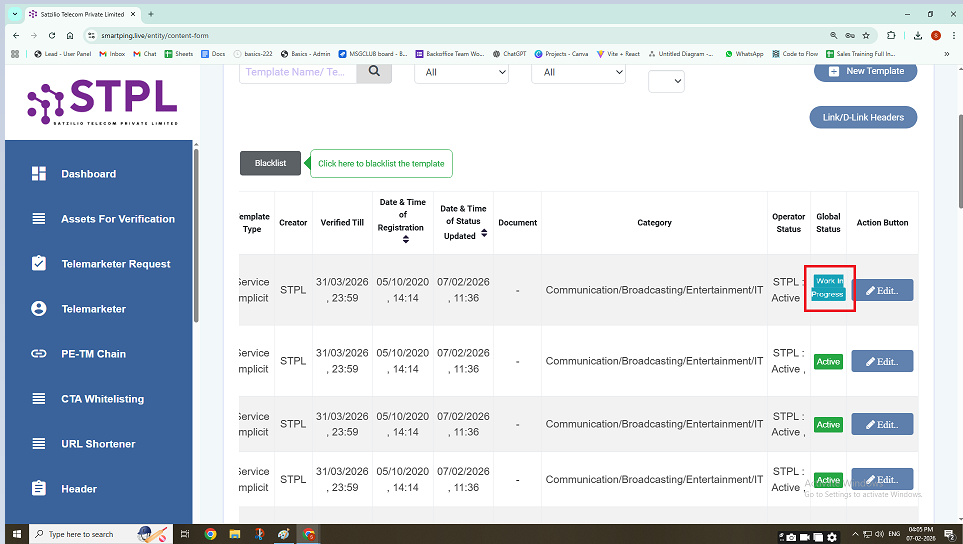The height and width of the screenshot is (544, 963).
Task: Open the URL Shortener page
Action: (x=98, y=444)
